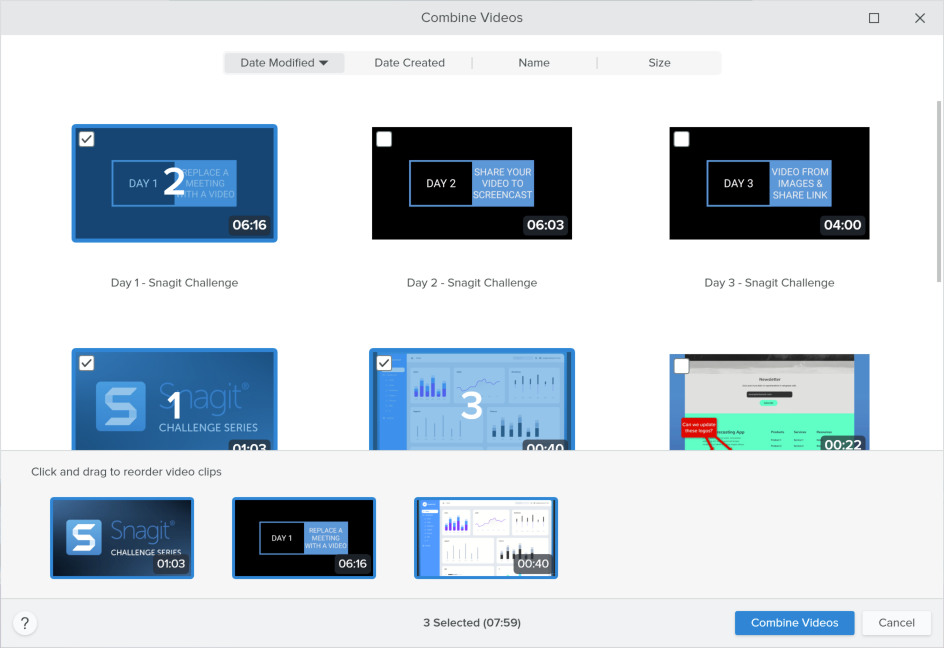Click the video list vertical scrollbar
944x648 pixels.
pyautogui.click(x=939, y=192)
